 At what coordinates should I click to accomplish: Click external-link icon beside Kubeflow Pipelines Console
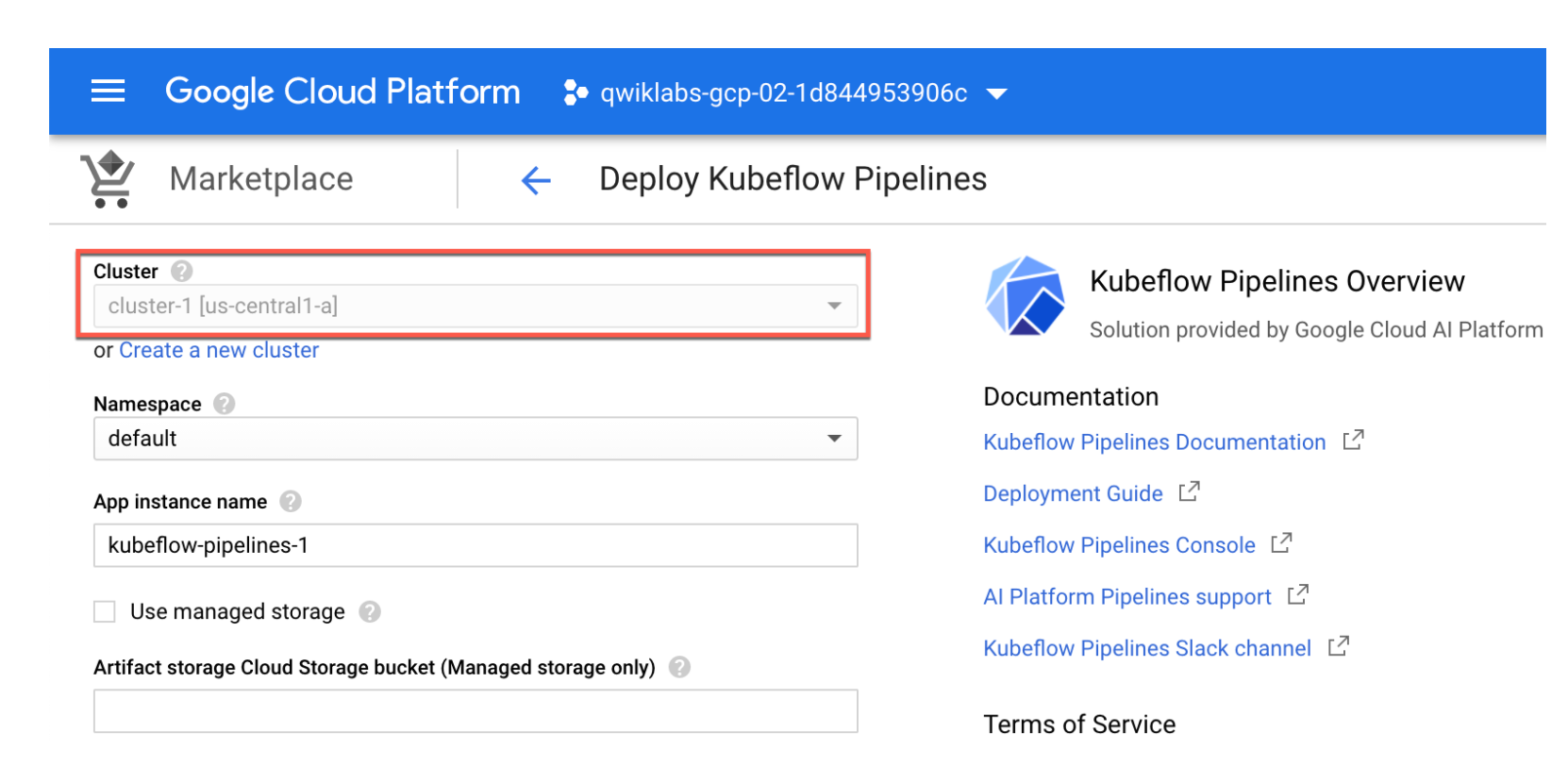coord(1281,543)
